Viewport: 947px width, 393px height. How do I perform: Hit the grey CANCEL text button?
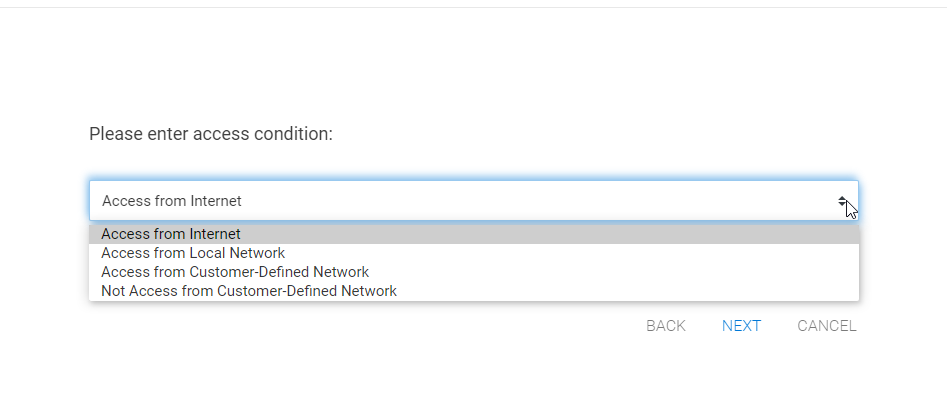pyautogui.click(x=827, y=326)
